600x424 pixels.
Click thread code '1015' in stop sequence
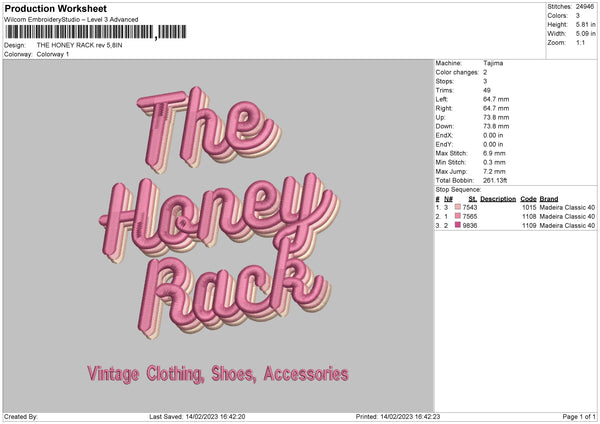pos(529,207)
